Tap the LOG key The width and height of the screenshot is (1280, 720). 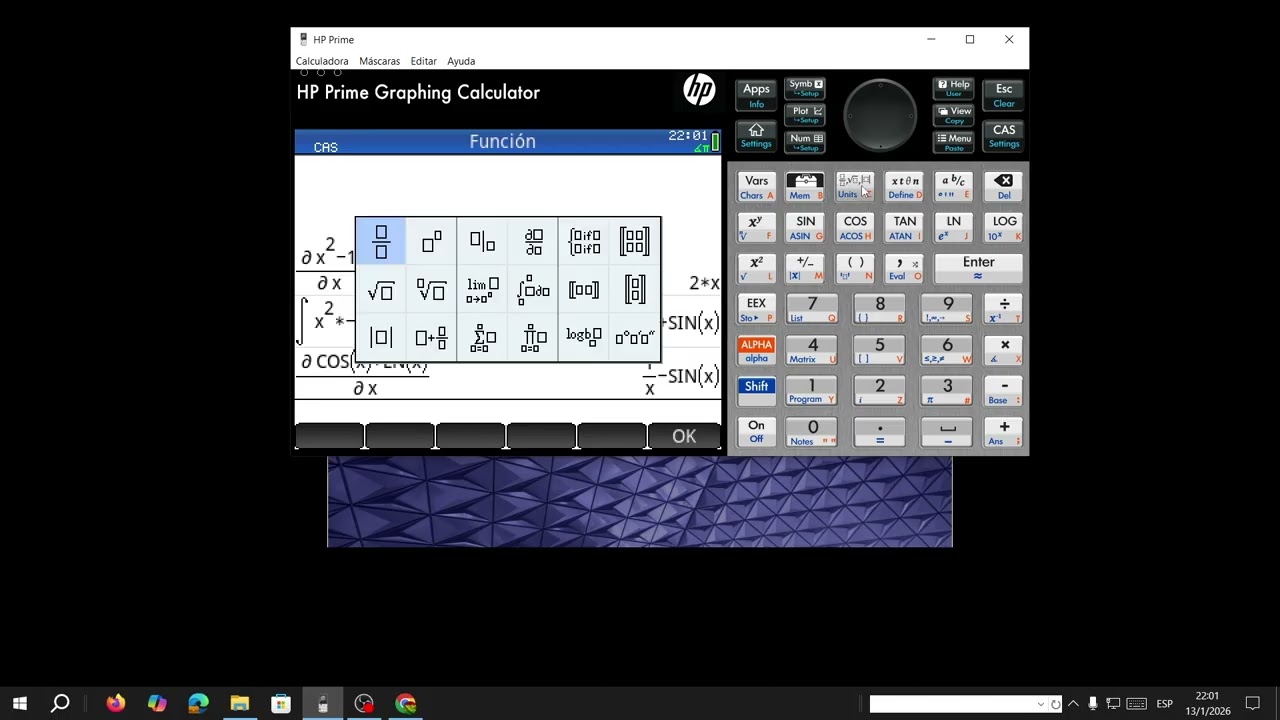click(1003, 227)
